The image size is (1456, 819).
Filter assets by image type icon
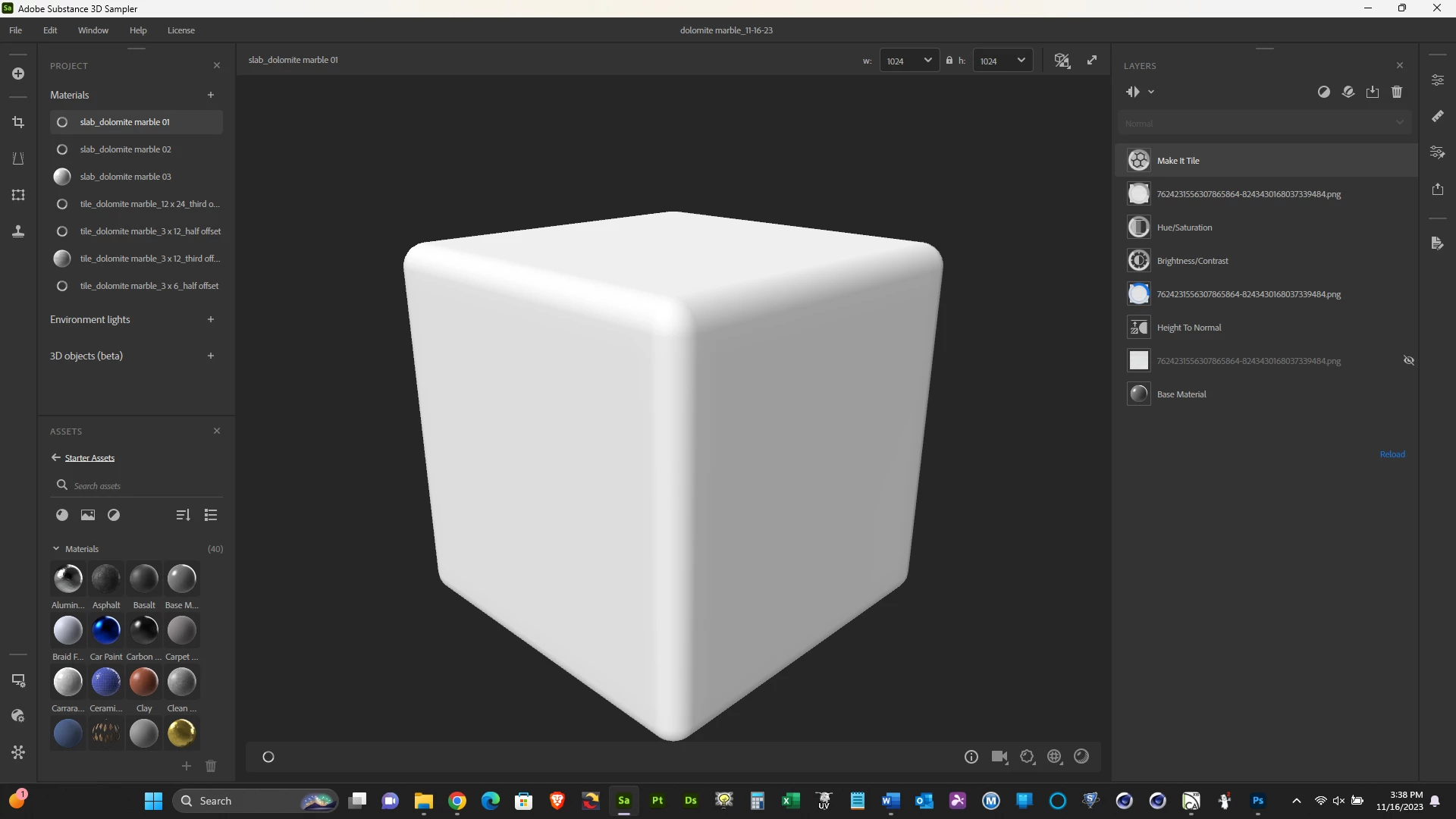pyautogui.click(x=88, y=515)
